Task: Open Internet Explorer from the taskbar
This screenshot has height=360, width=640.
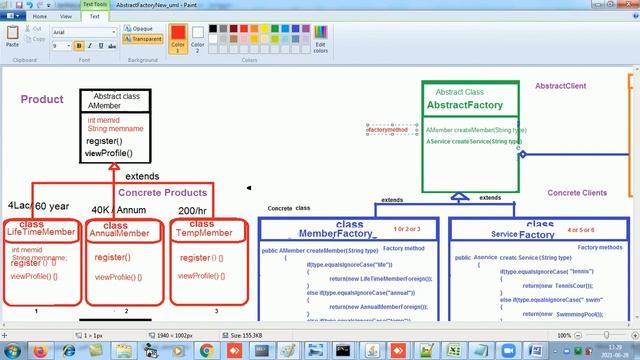Action: pyautogui.click(x=68, y=351)
